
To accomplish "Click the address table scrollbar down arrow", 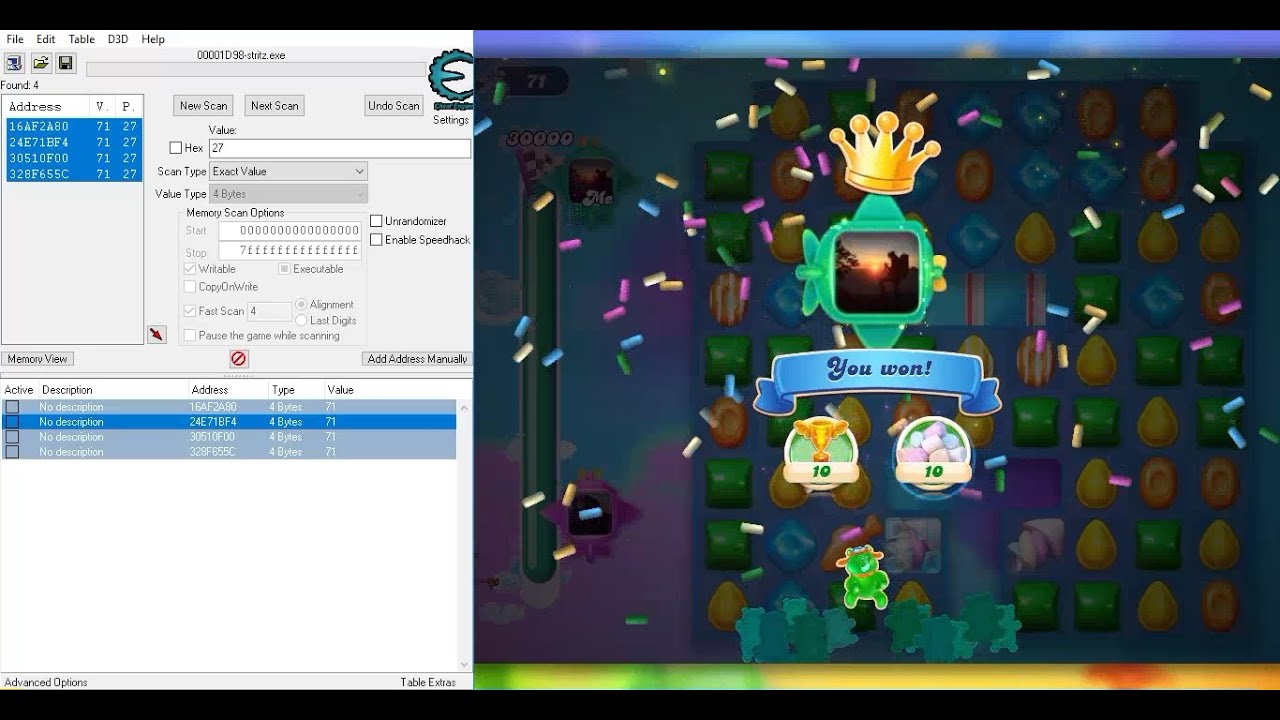I will coord(464,664).
